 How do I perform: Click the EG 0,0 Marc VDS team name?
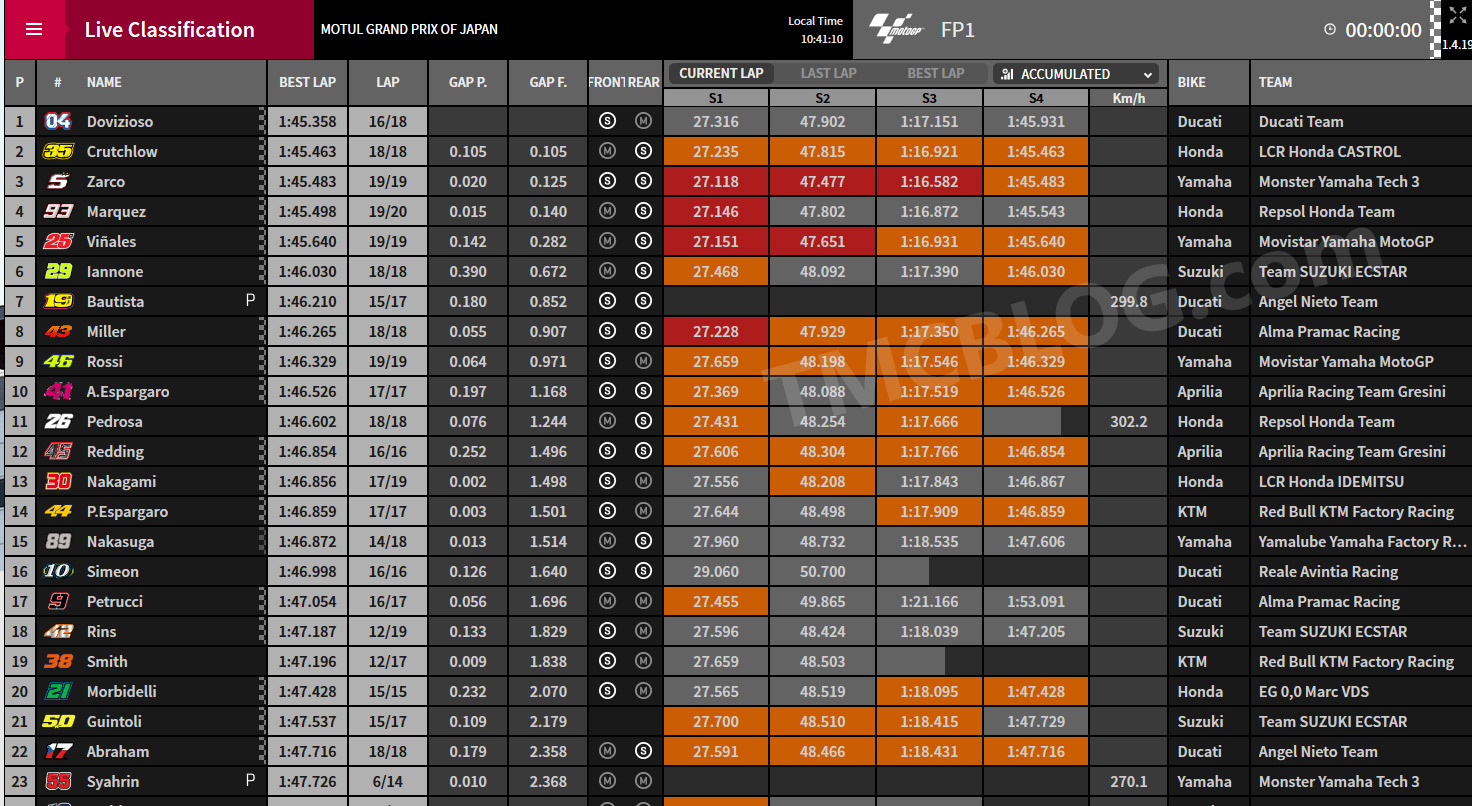[1313, 691]
